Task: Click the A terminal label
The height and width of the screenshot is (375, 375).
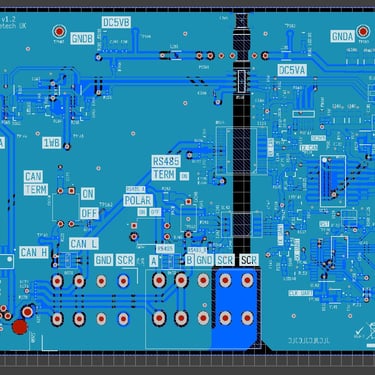Action: [x=153, y=261]
